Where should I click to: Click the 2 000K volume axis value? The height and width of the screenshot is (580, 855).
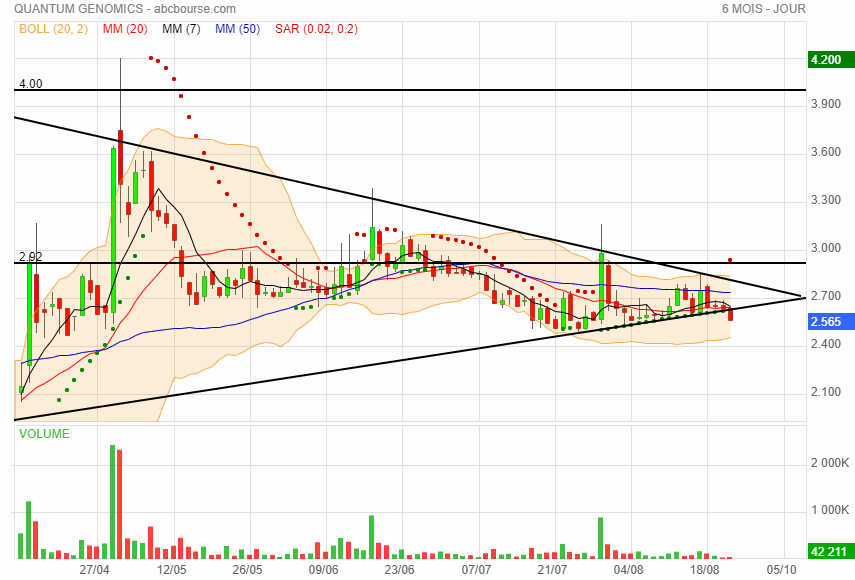coord(830,463)
